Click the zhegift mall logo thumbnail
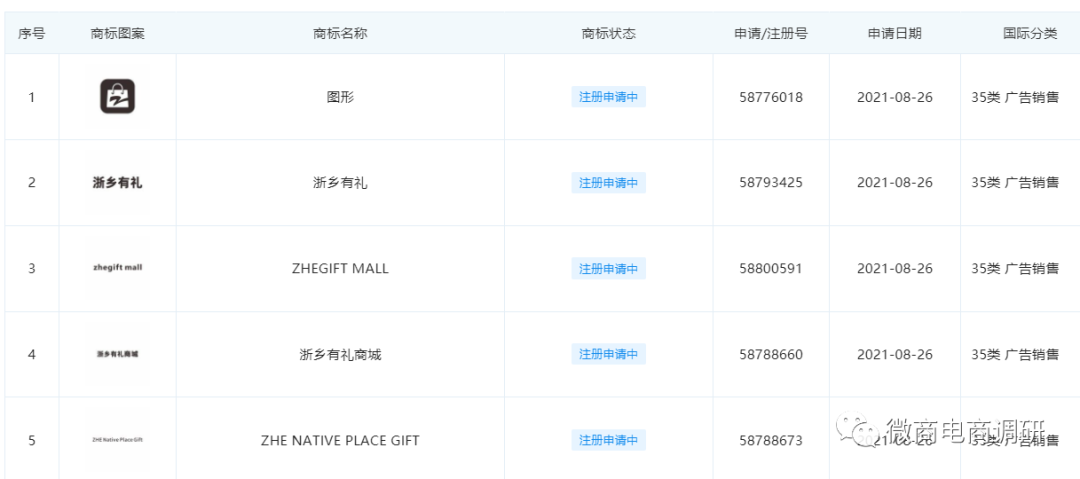 pos(117,268)
